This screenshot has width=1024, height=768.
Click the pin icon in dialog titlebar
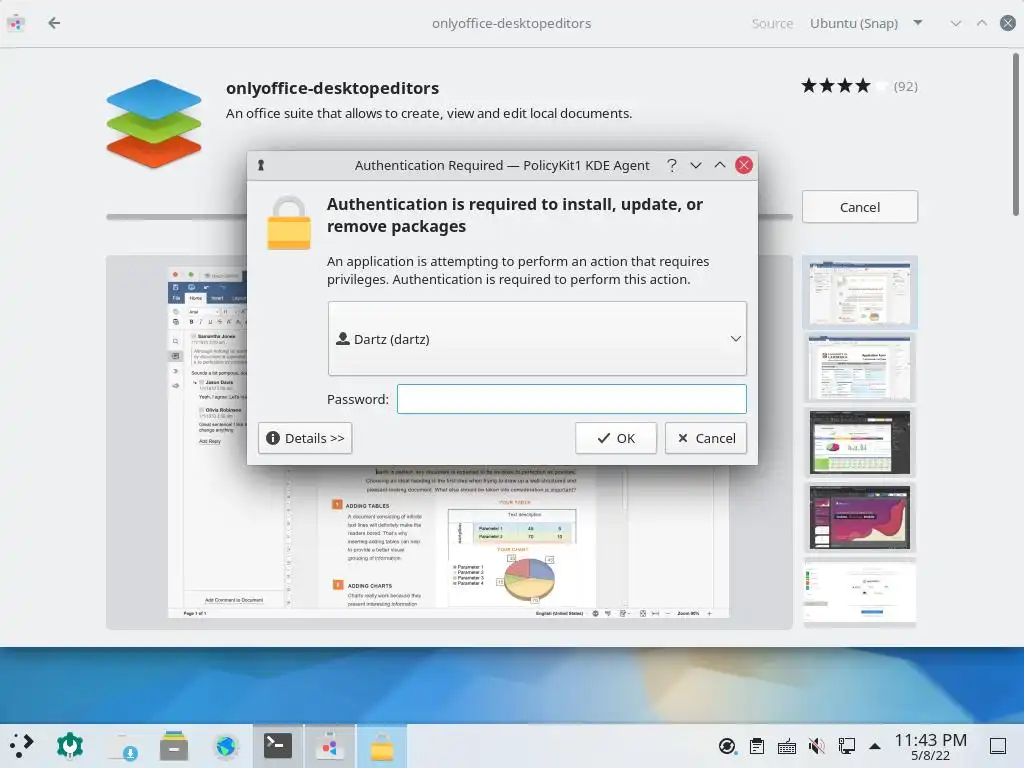[261, 165]
